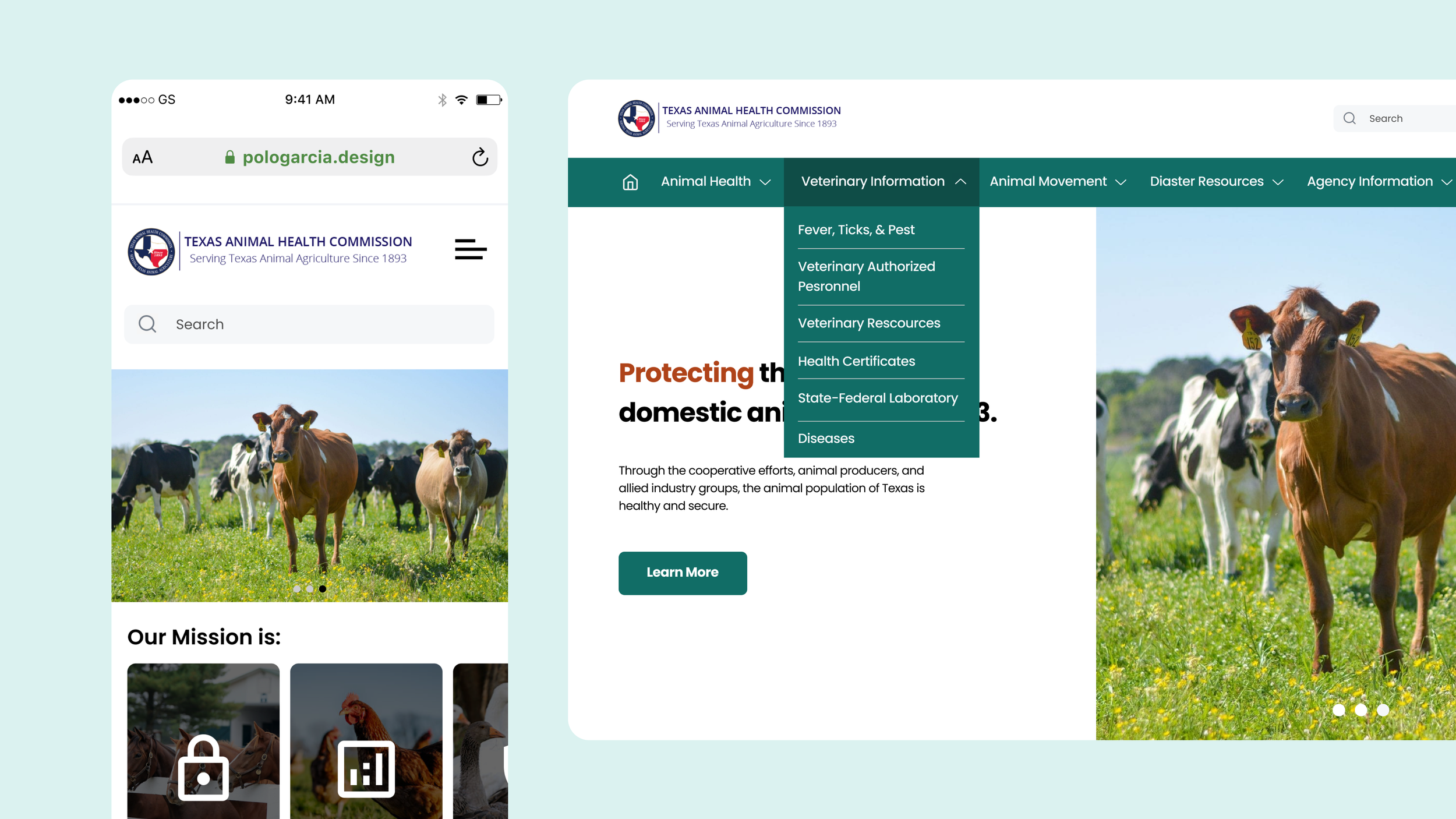Tap the AA text size control
The image size is (1456, 819).
pyautogui.click(x=143, y=157)
